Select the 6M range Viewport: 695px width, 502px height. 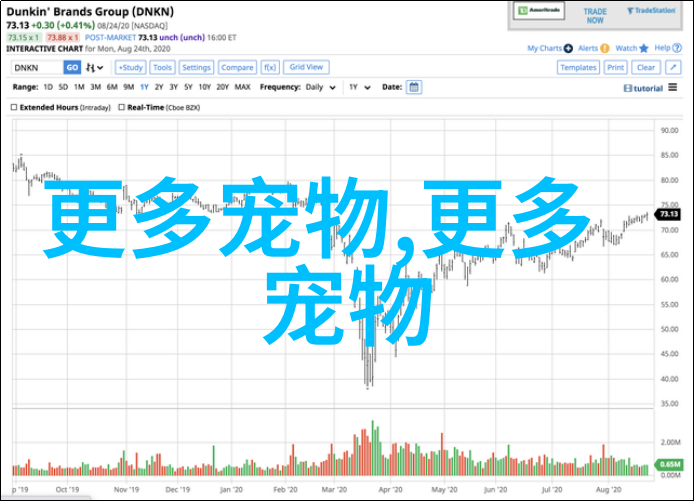[112, 87]
